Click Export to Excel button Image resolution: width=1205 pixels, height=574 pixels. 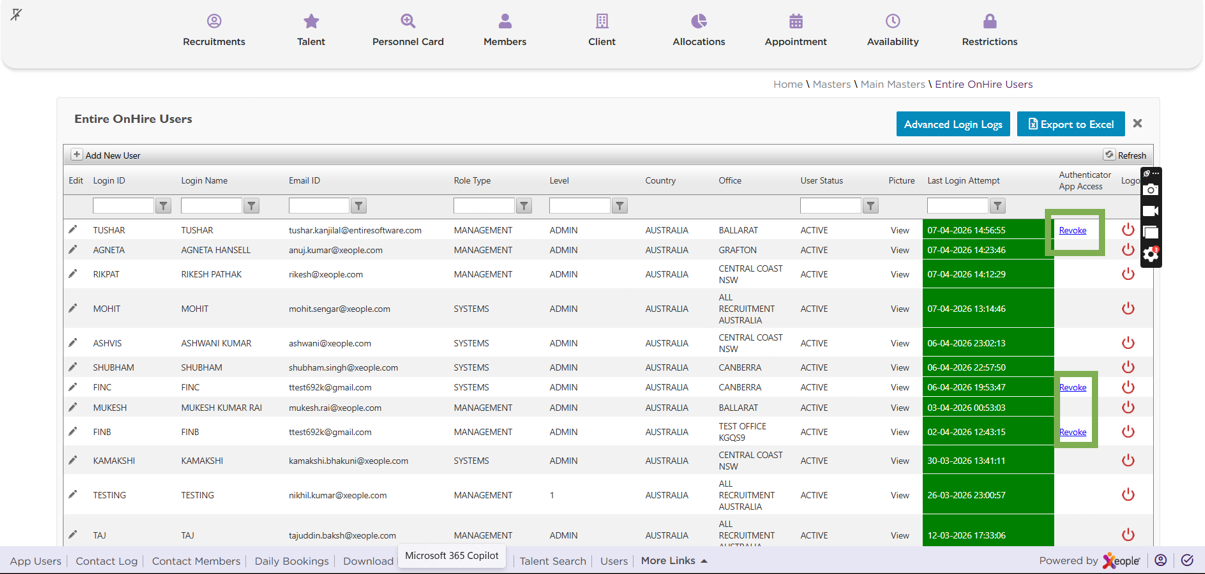pos(1070,124)
